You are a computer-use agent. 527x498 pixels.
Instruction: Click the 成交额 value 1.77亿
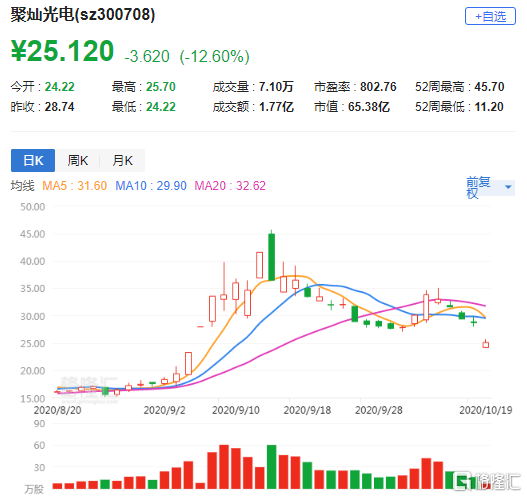tap(276, 107)
